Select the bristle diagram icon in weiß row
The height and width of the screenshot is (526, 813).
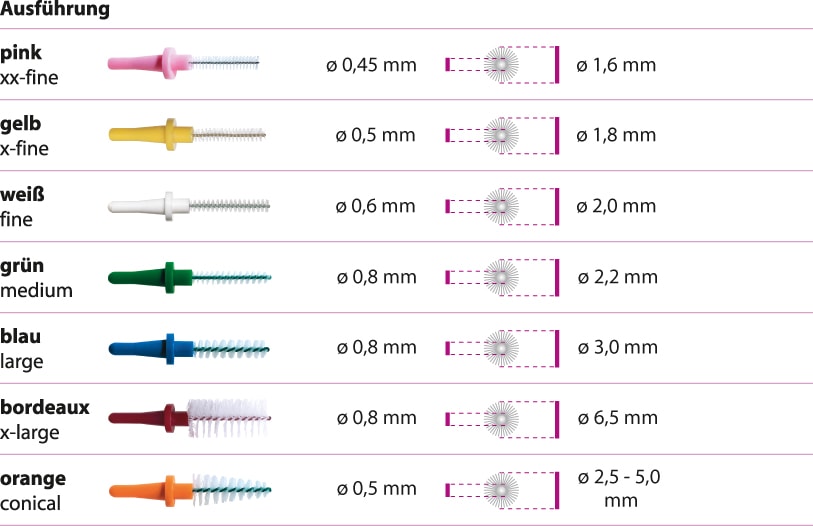click(x=502, y=206)
